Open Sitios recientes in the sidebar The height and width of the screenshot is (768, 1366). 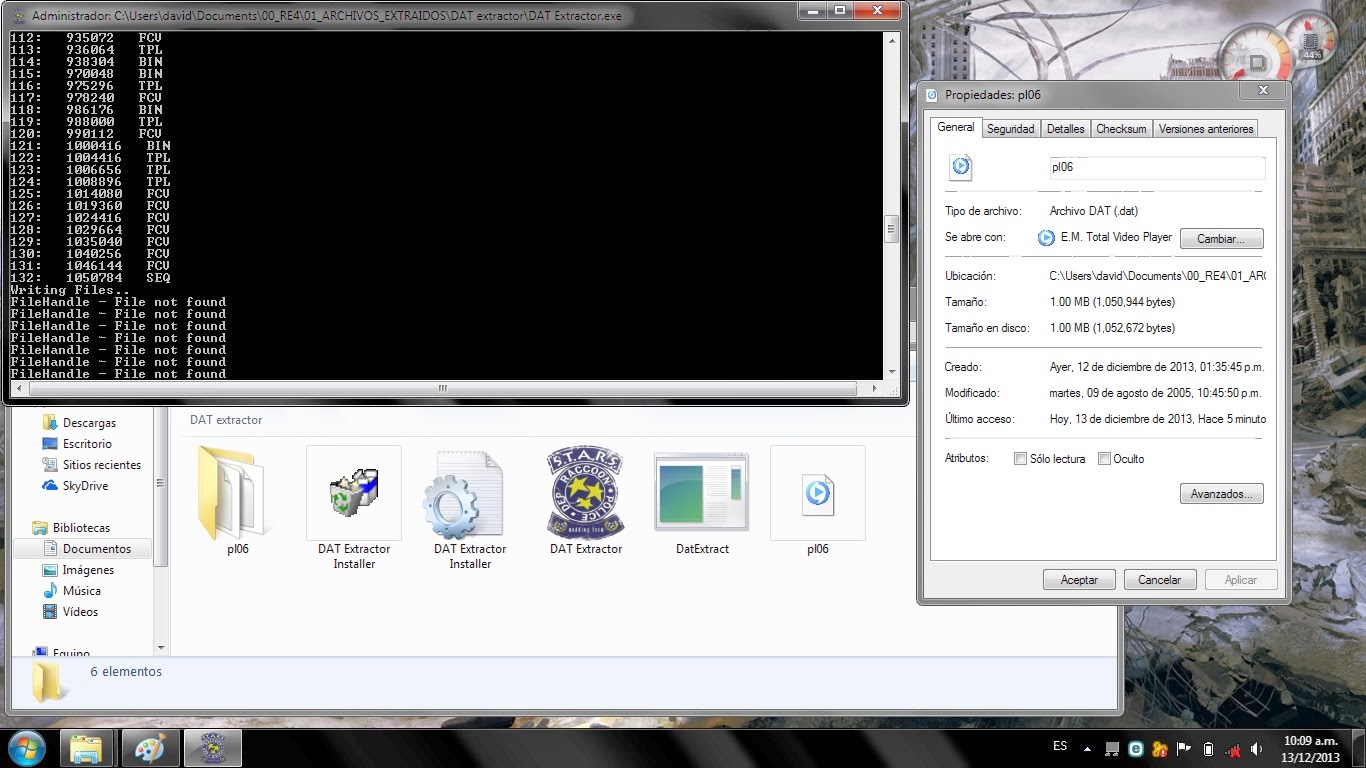pos(101,465)
